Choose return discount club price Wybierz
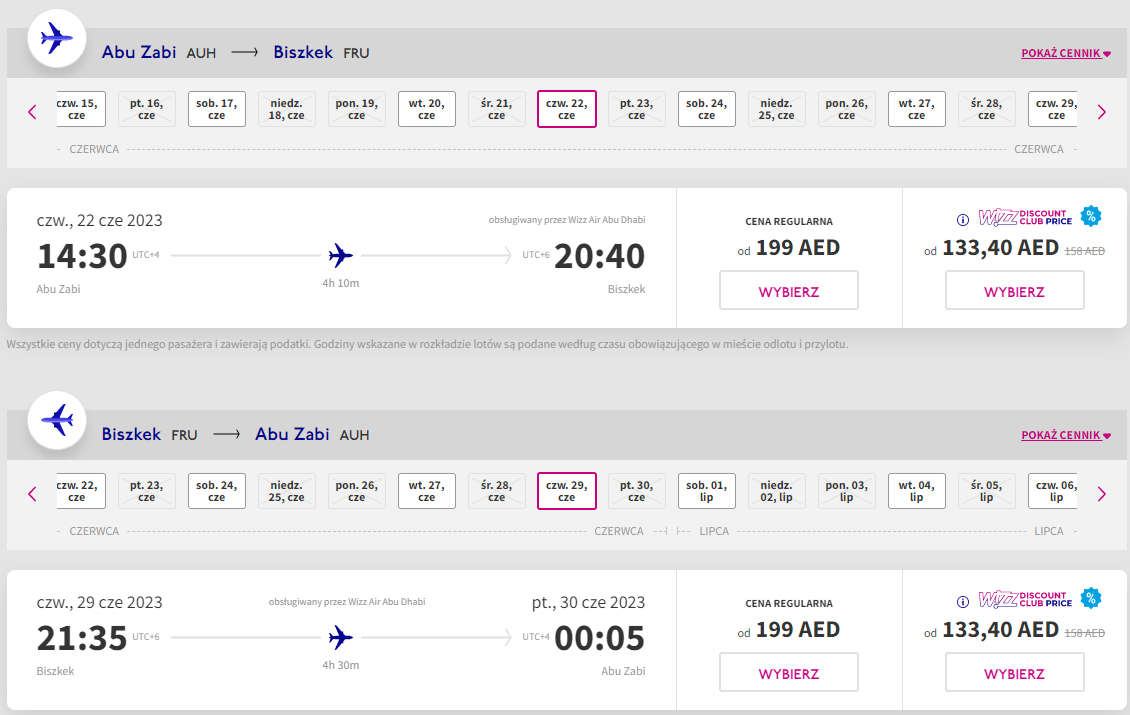This screenshot has height=715, width=1130. (1015, 672)
